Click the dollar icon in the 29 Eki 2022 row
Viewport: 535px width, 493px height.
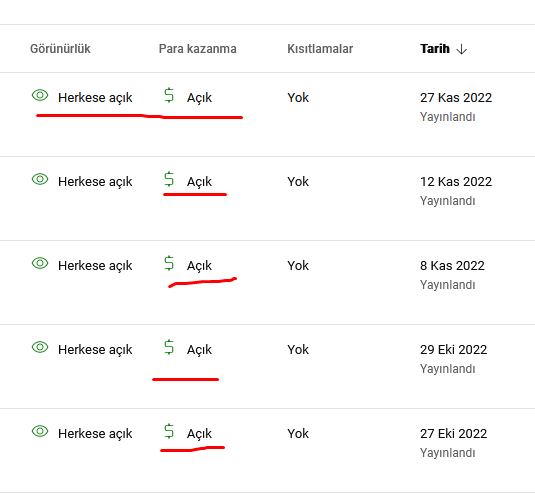[169, 347]
